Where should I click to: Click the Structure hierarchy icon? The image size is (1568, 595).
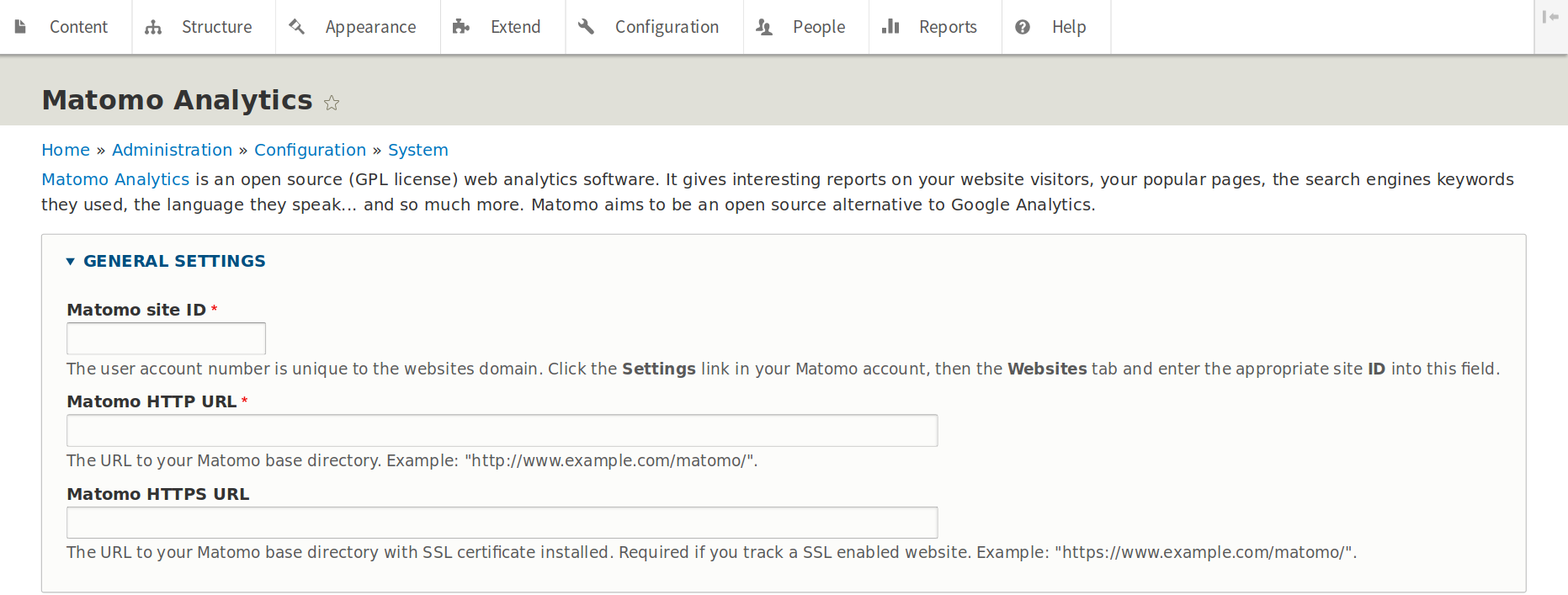click(x=153, y=27)
